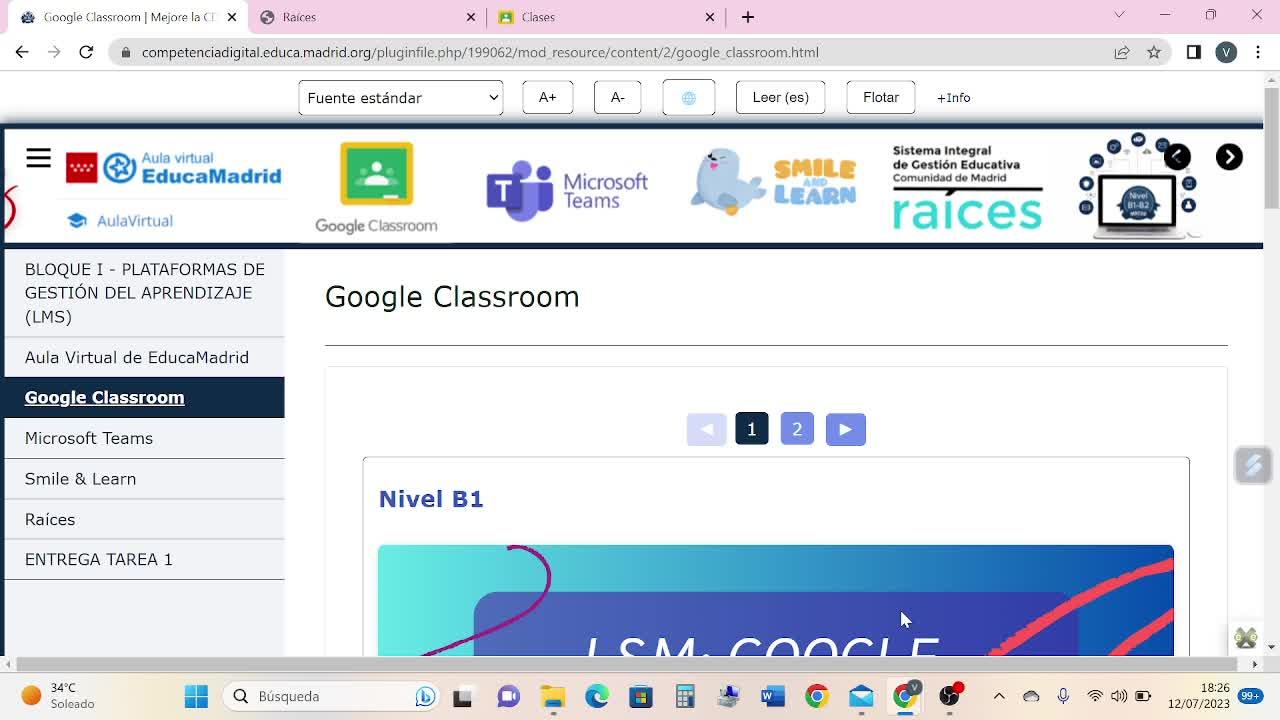The image size is (1280, 720).
Task: Select page 1 in the pagination
Action: click(752, 429)
